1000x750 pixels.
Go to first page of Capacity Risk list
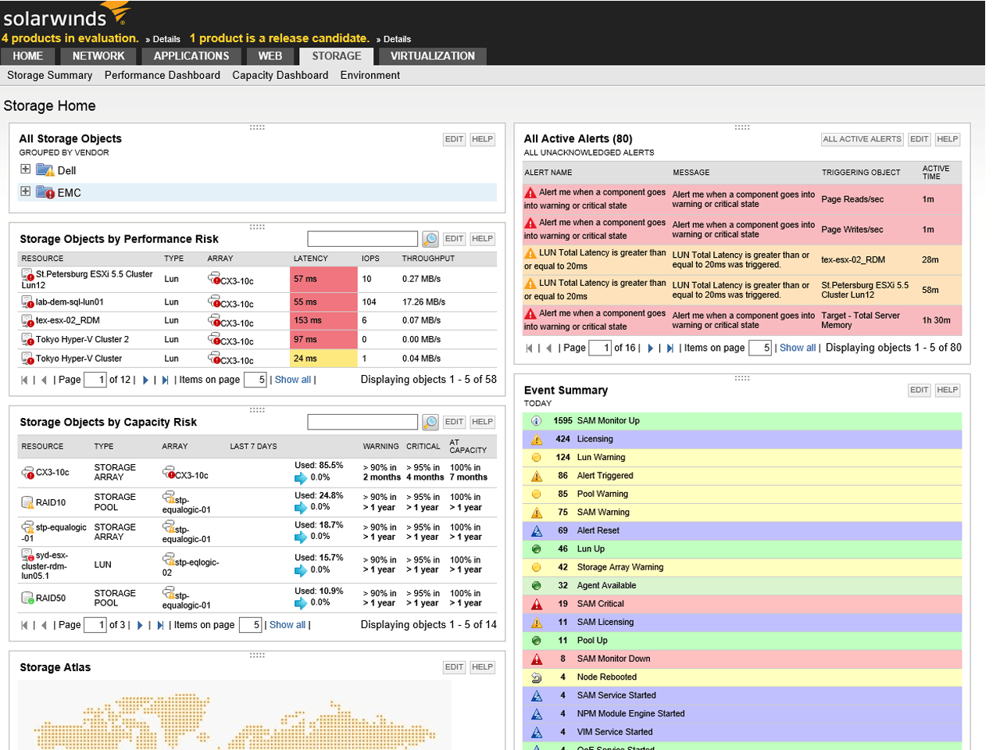coord(22,625)
